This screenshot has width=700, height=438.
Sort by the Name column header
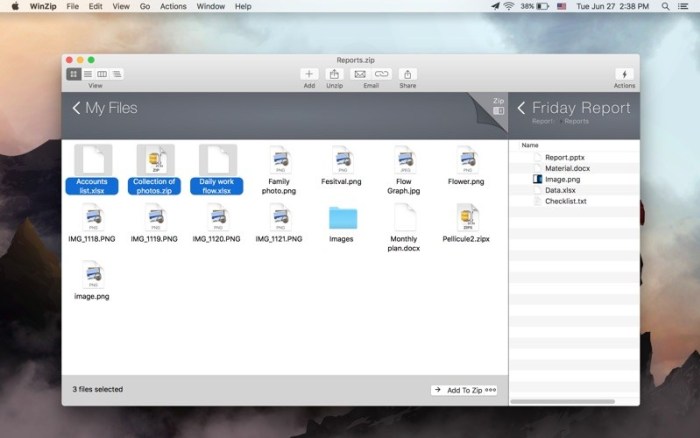(x=530, y=145)
